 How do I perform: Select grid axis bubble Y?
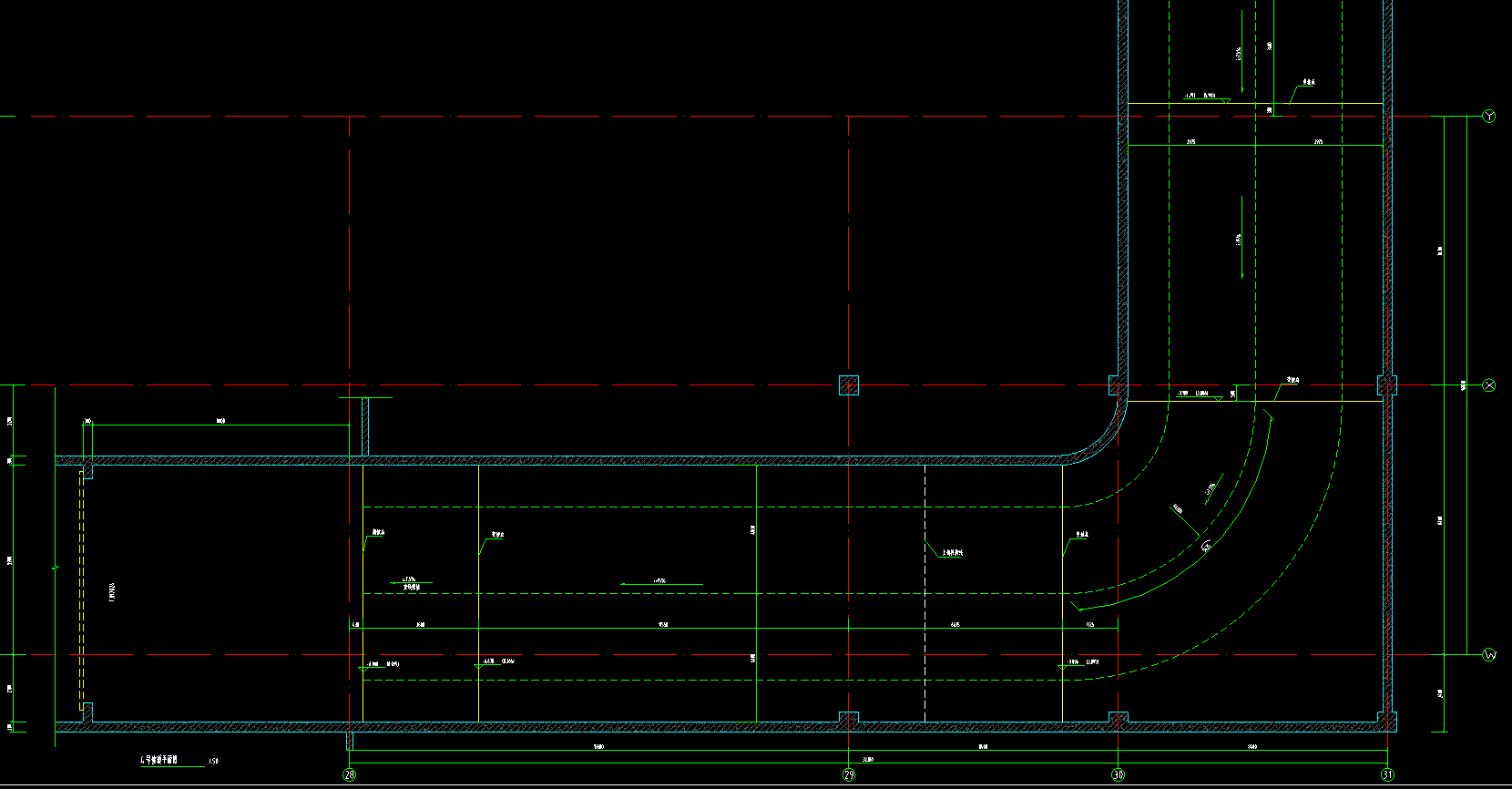pyautogui.click(x=1489, y=116)
